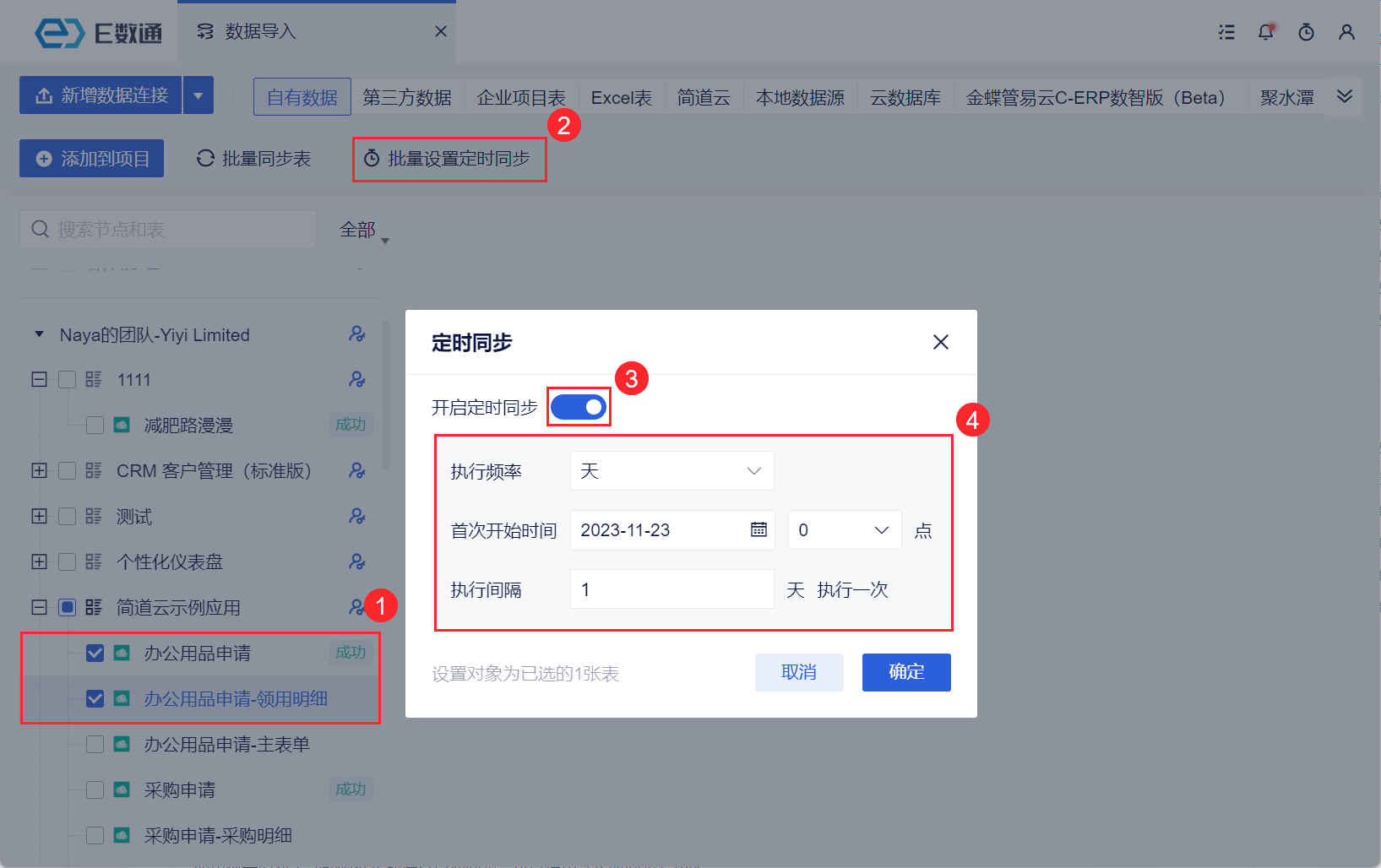The image size is (1381, 868).
Task: Click the search magnifier icon
Action: [40, 229]
